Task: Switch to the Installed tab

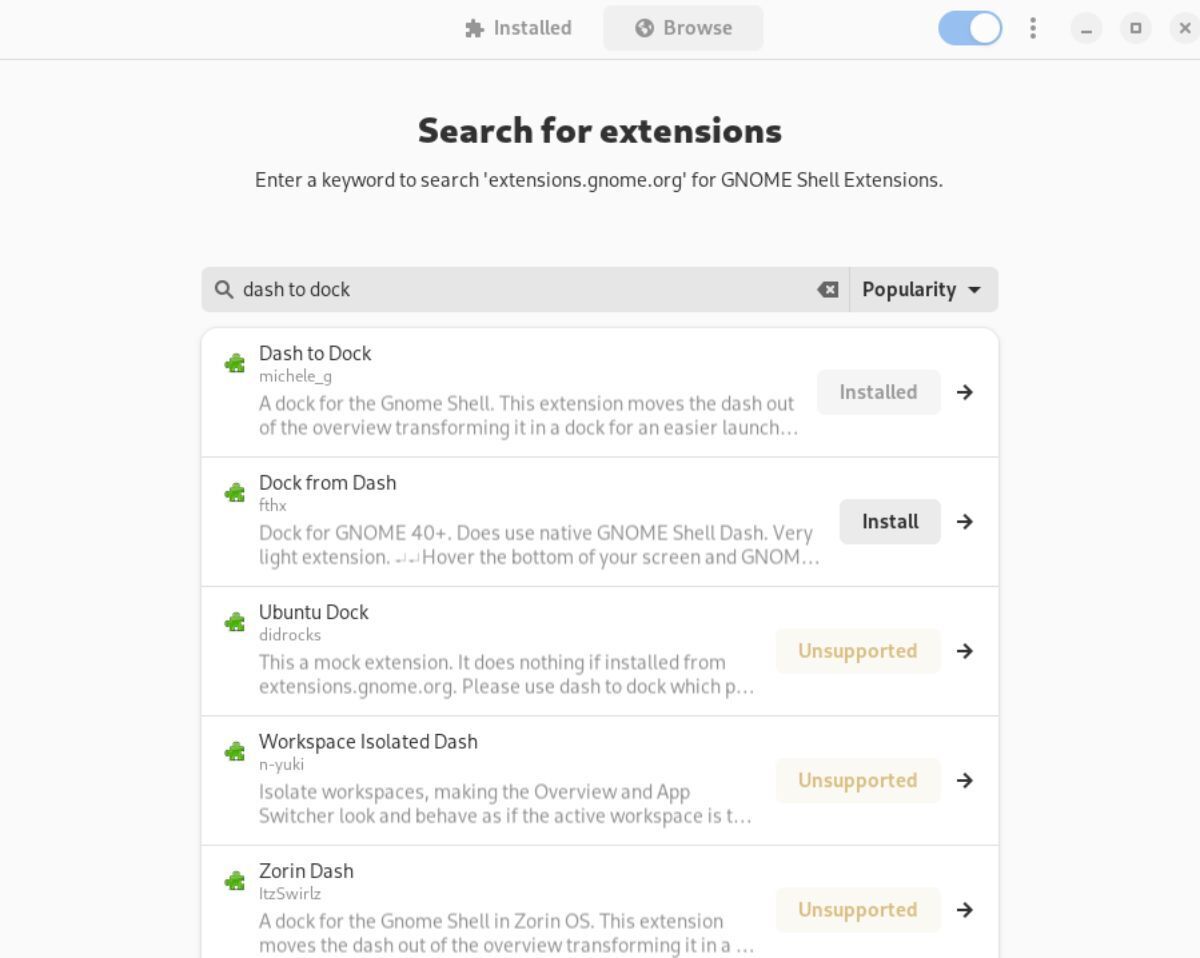Action: pos(518,28)
